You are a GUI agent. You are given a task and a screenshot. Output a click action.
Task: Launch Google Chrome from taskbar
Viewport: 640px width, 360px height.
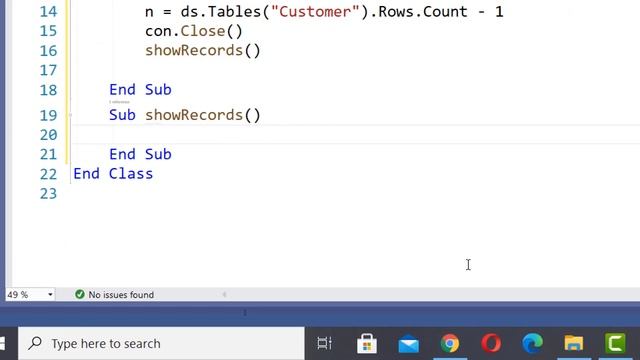(x=450, y=344)
